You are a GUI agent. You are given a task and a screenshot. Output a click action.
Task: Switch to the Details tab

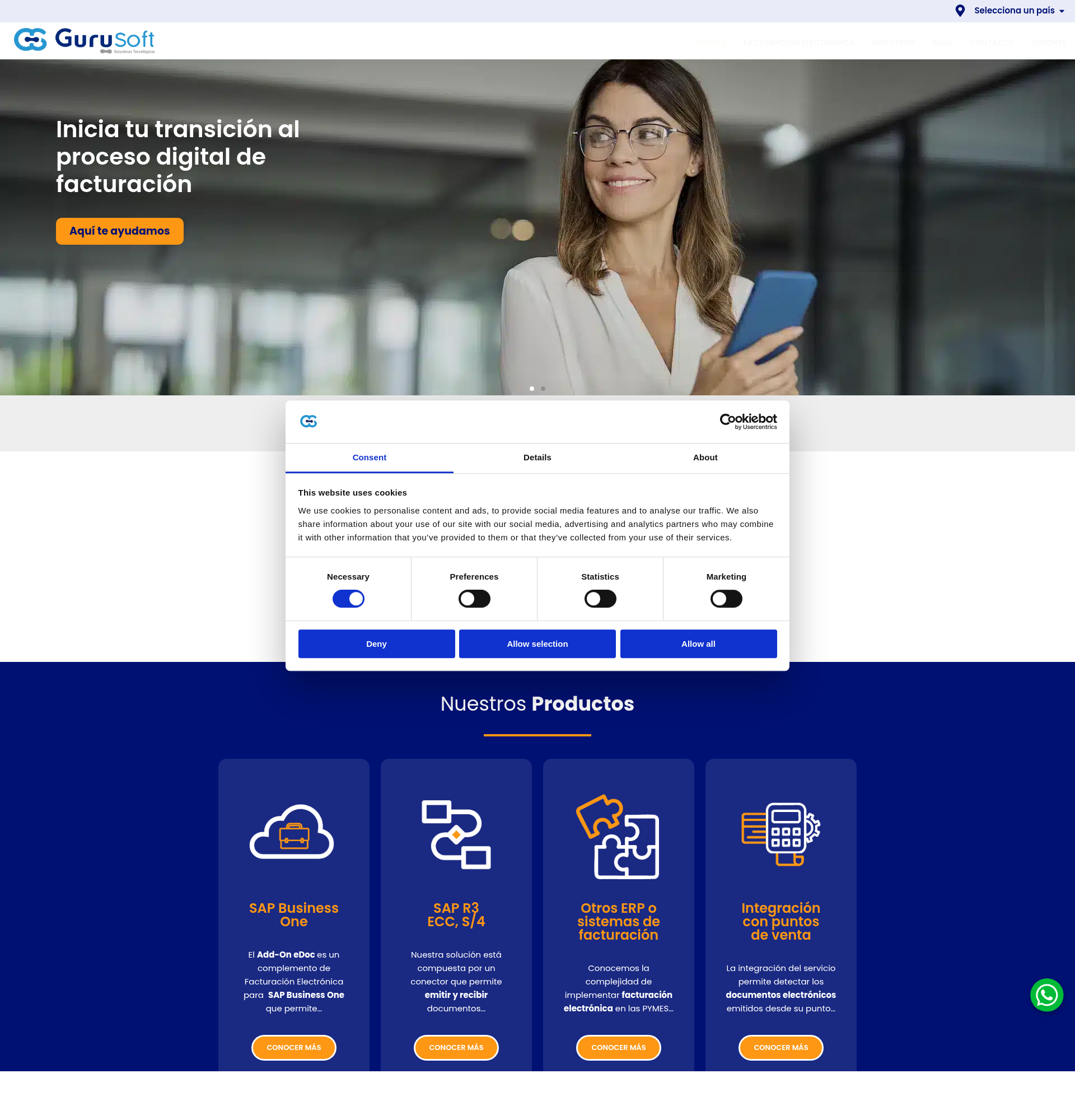[x=537, y=458]
